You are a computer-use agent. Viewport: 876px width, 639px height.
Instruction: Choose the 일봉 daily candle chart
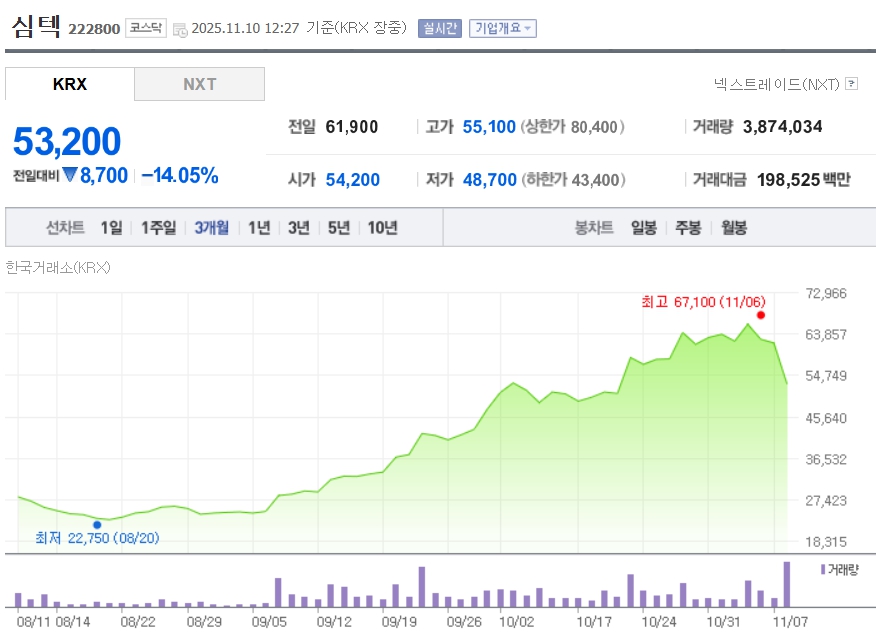click(x=644, y=227)
